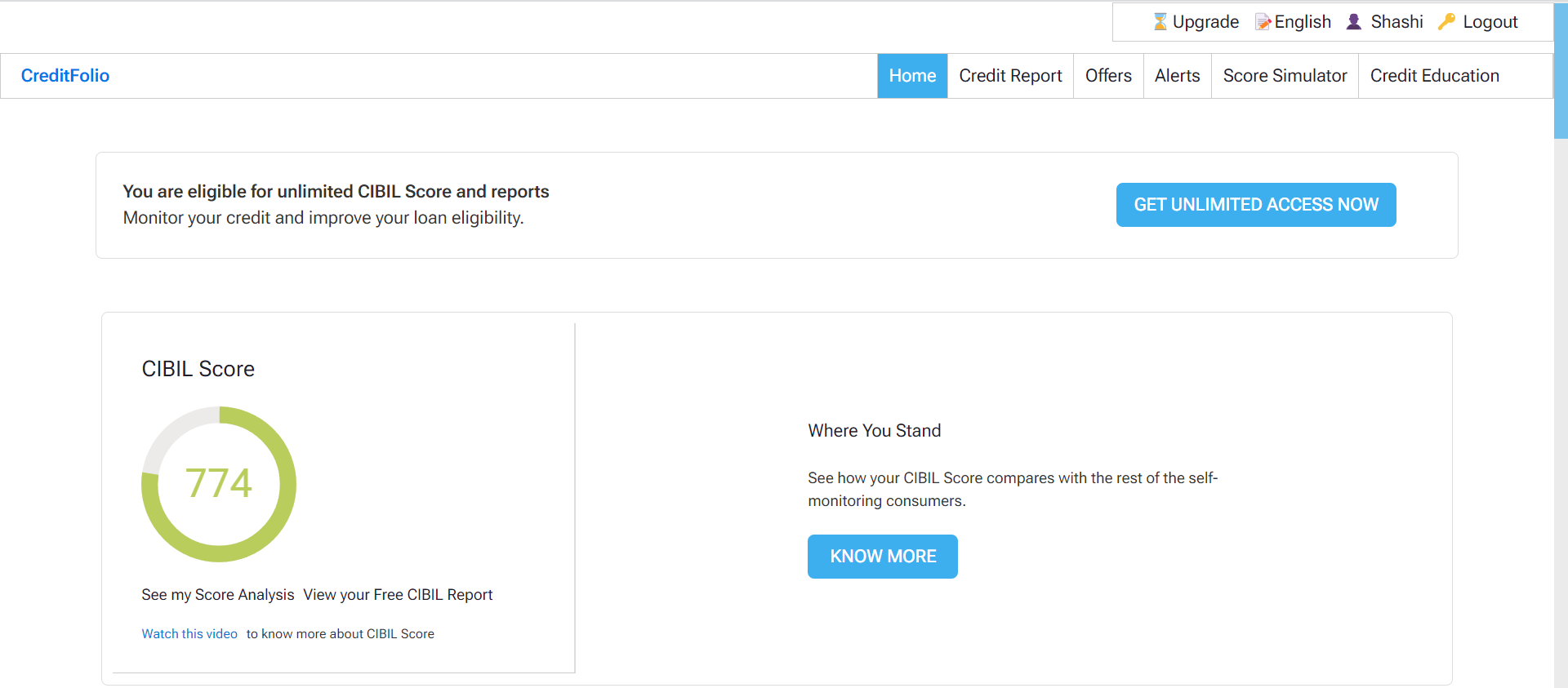This screenshot has height=688, width=1568.
Task: Click the language icon next to English
Action: (x=1263, y=22)
